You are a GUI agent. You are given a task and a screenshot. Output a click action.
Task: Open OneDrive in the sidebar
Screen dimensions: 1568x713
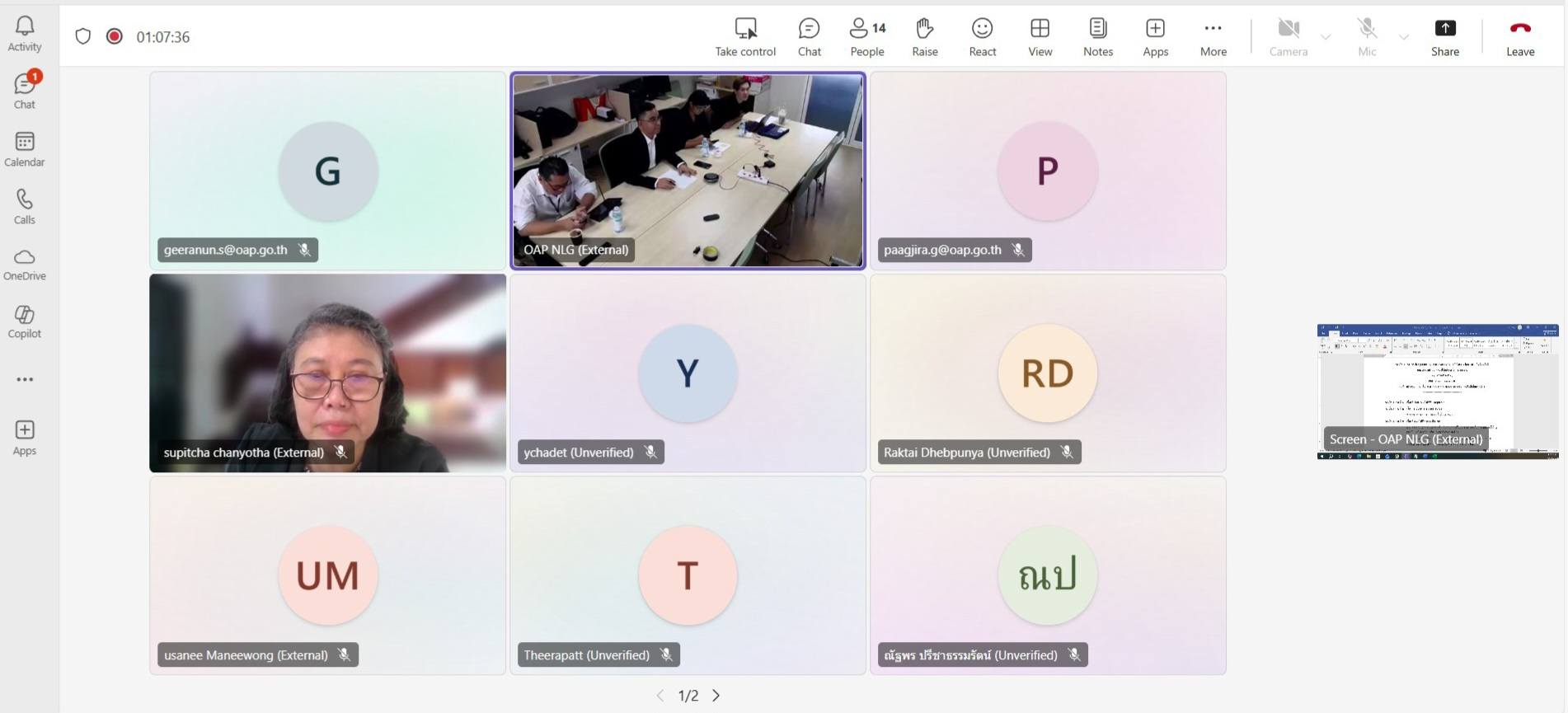[25, 265]
